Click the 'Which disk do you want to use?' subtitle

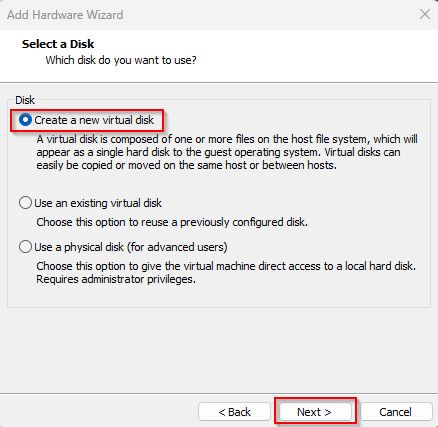point(121,60)
